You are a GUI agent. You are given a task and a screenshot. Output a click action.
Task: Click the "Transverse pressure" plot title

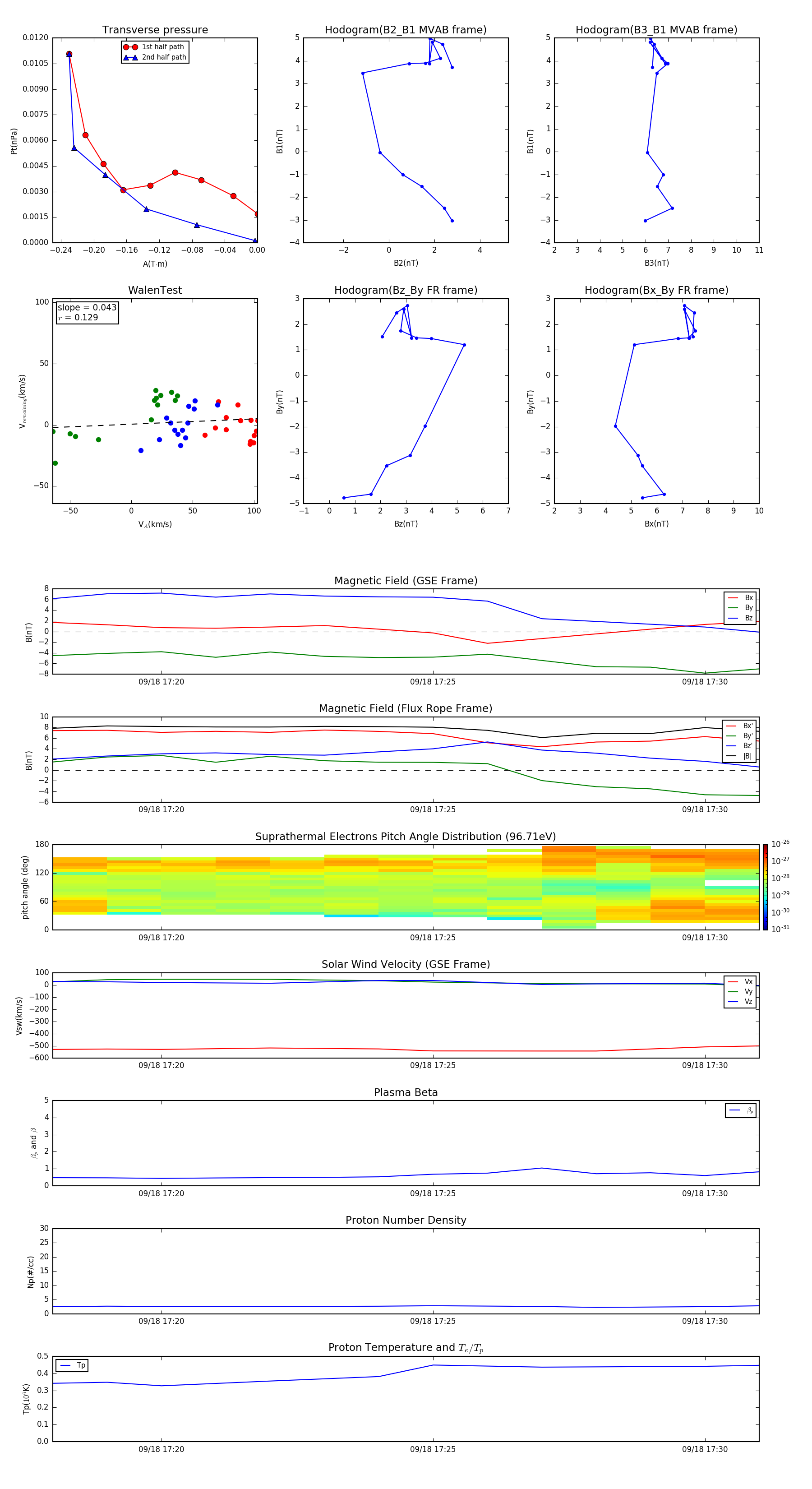tap(155, 30)
